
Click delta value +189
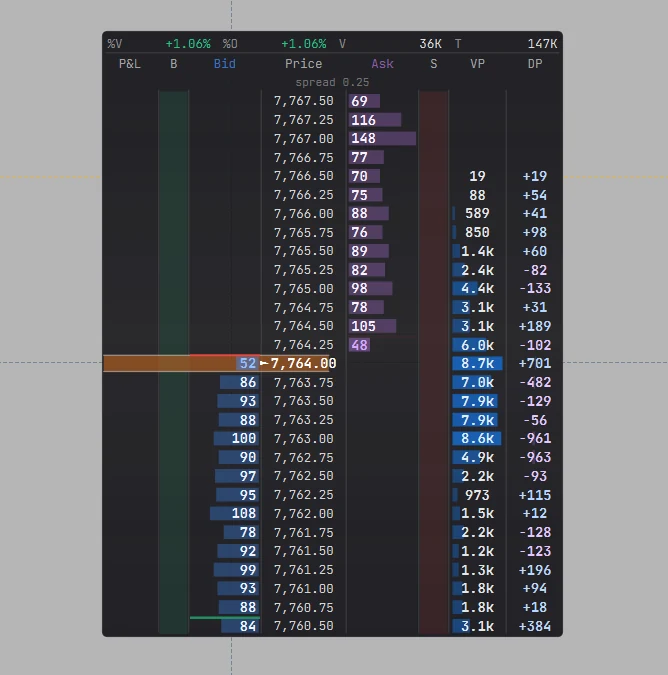[535, 326]
